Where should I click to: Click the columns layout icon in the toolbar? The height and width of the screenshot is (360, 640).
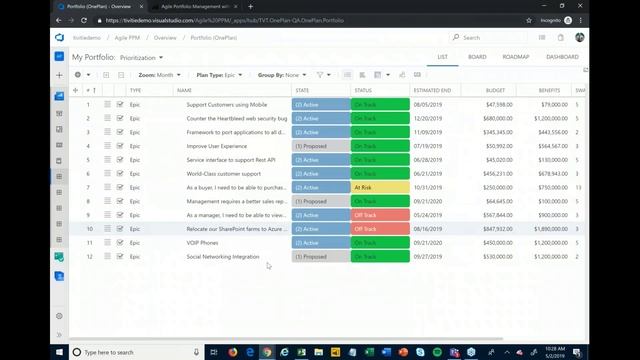pos(378,75)
